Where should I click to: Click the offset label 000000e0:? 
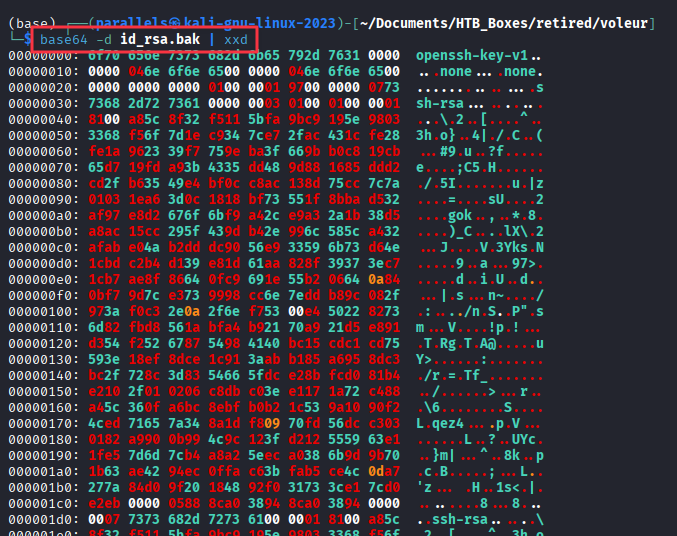point(44,279)
